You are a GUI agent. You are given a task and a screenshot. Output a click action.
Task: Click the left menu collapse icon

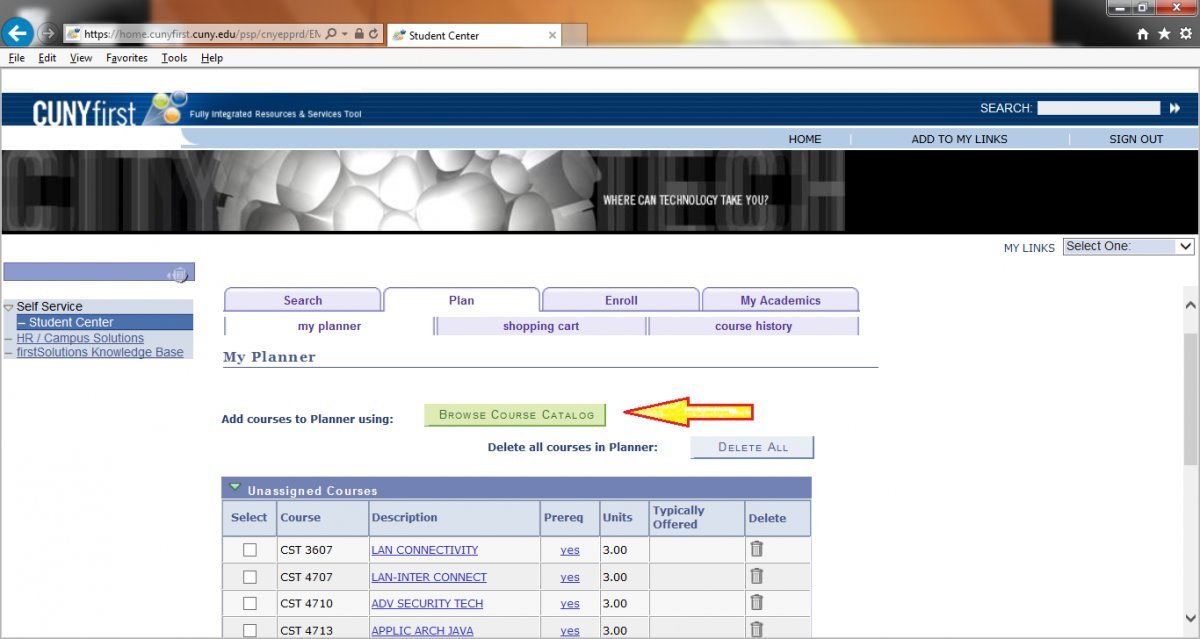(178, 273)
